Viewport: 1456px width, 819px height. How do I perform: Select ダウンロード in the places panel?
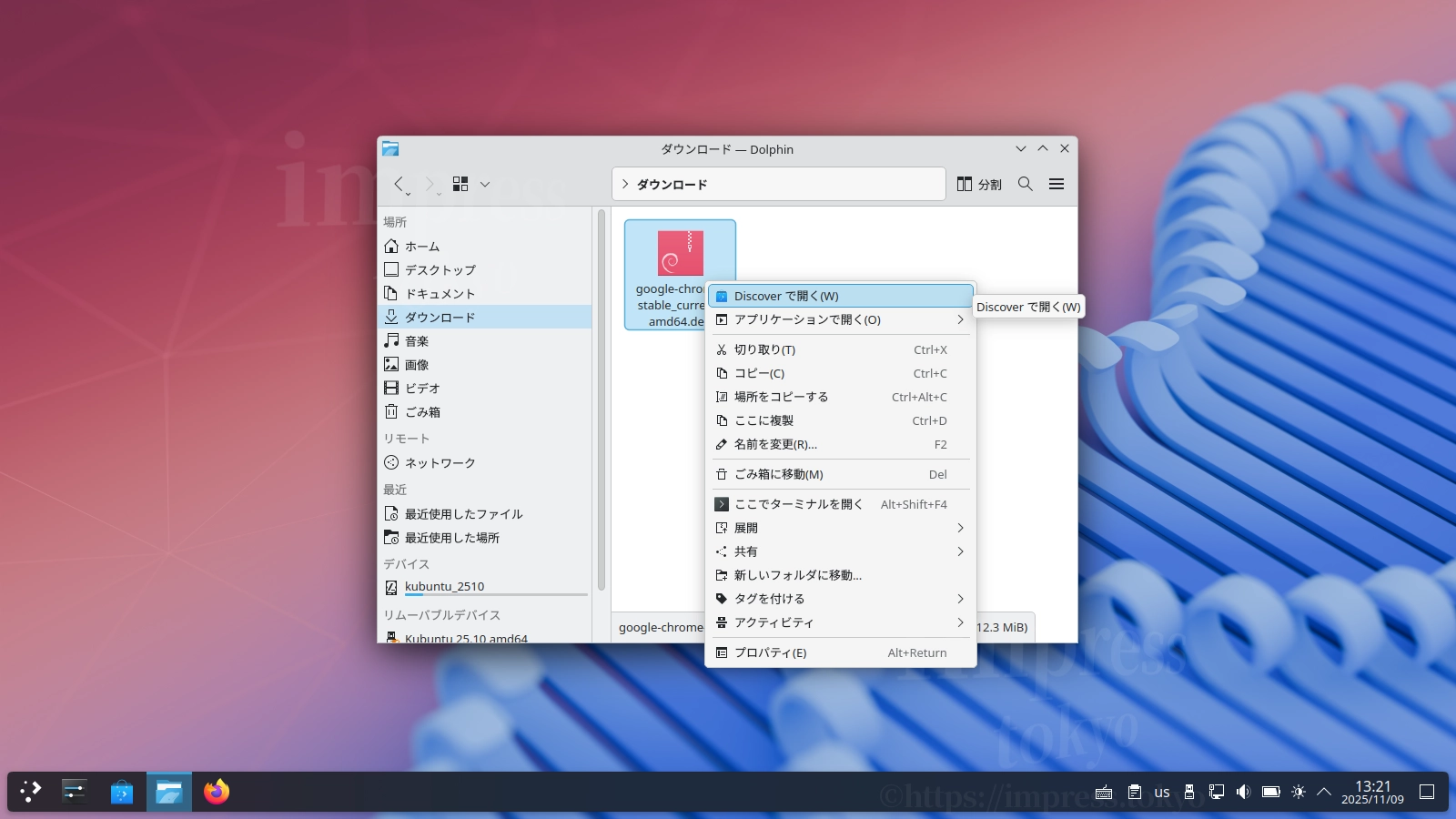coord(486,318)
